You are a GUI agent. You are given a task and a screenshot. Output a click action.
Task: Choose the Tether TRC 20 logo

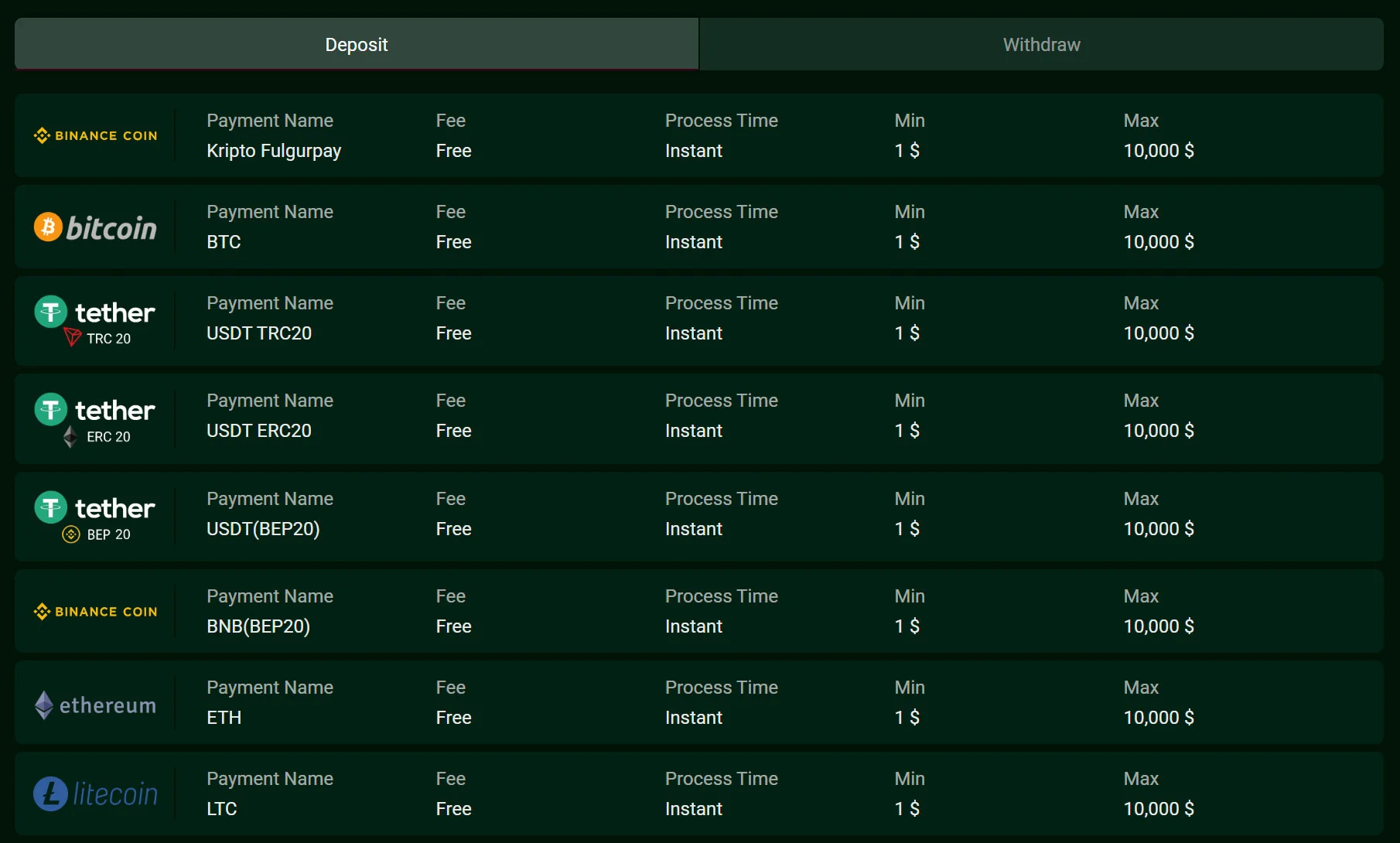95,321
